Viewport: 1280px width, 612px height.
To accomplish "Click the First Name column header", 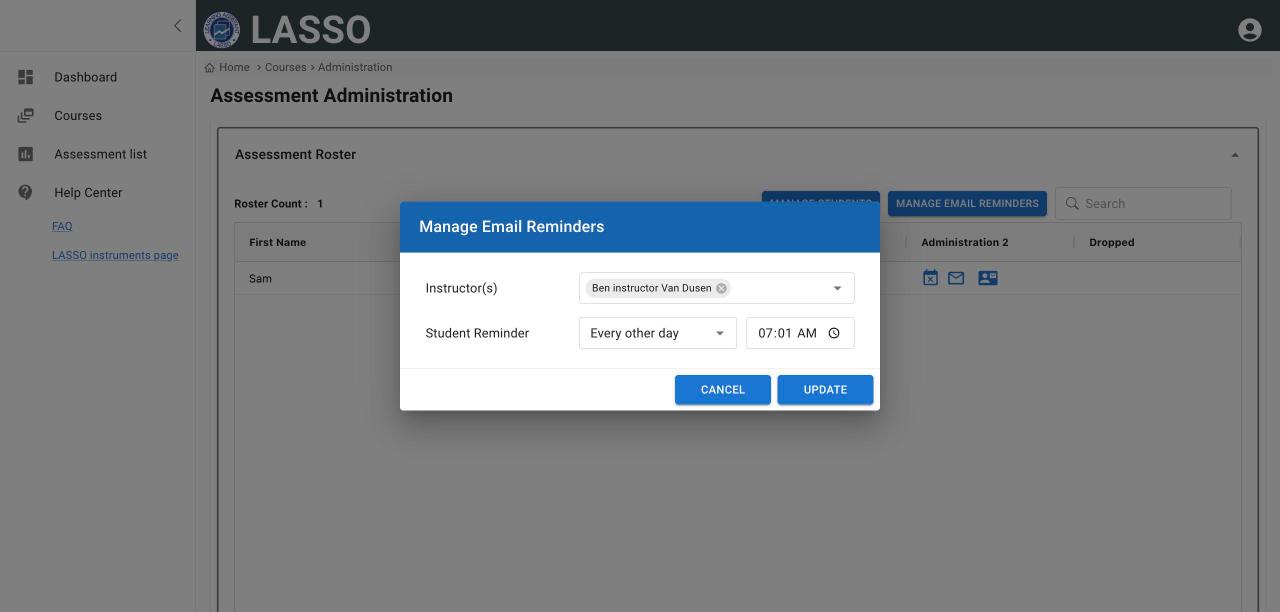I will tap(278, 242).
